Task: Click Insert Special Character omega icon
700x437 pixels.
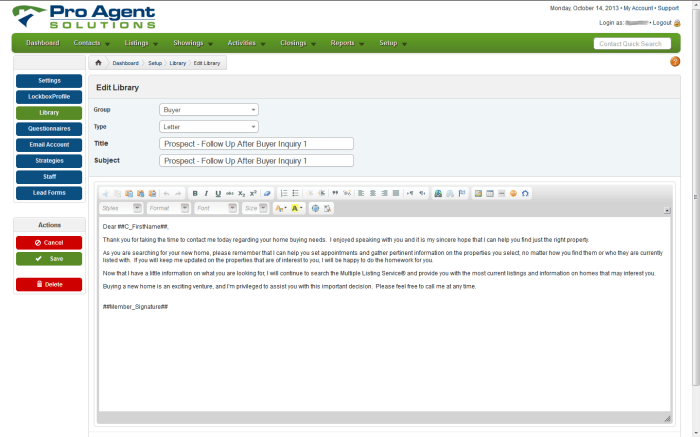Action: [525, 193]
